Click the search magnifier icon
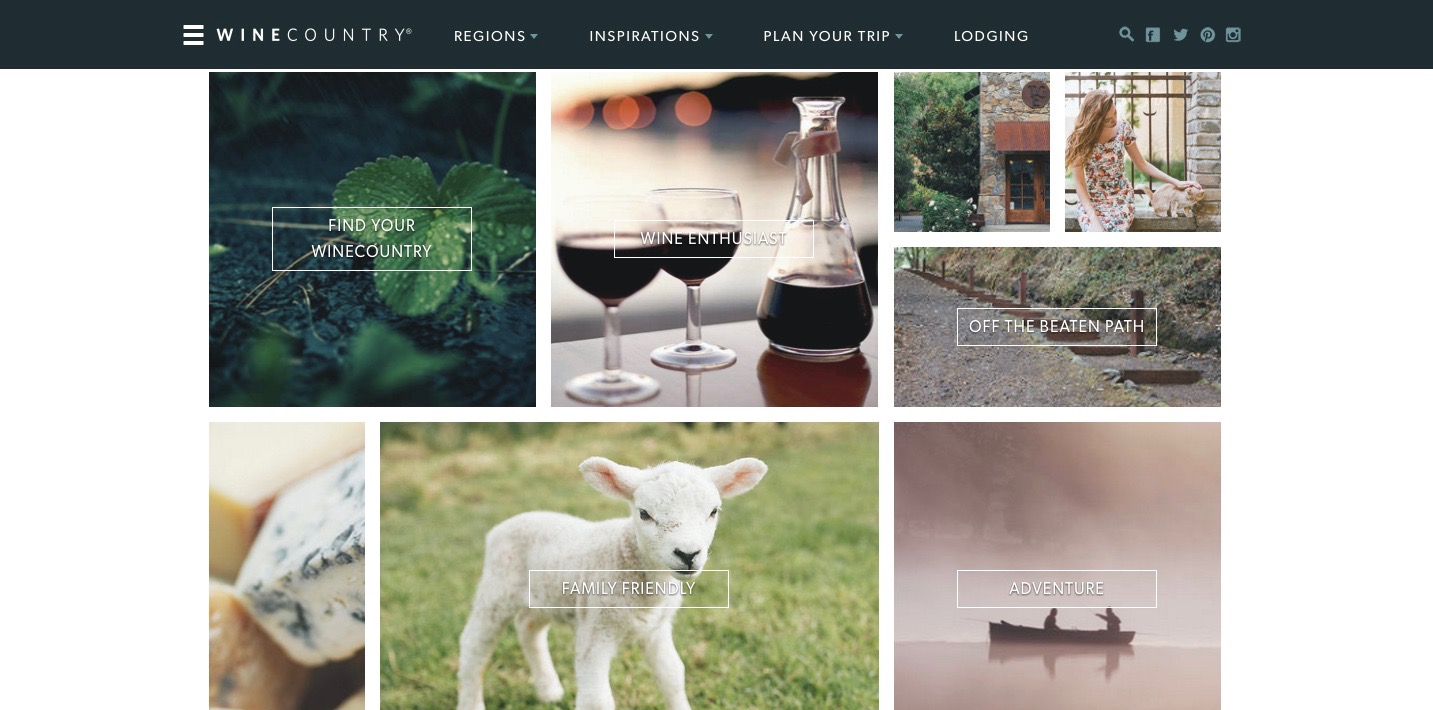 [x=1126, y=34]
